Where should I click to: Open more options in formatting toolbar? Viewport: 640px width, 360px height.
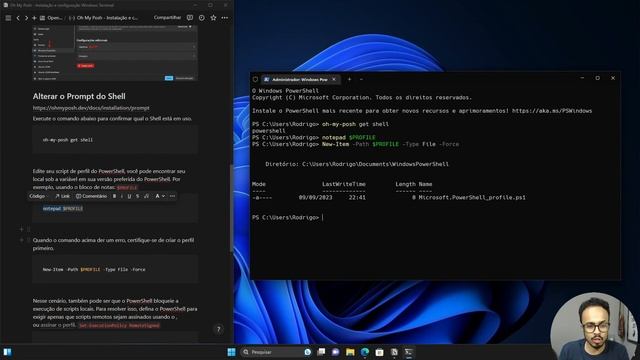click(172, 196)
